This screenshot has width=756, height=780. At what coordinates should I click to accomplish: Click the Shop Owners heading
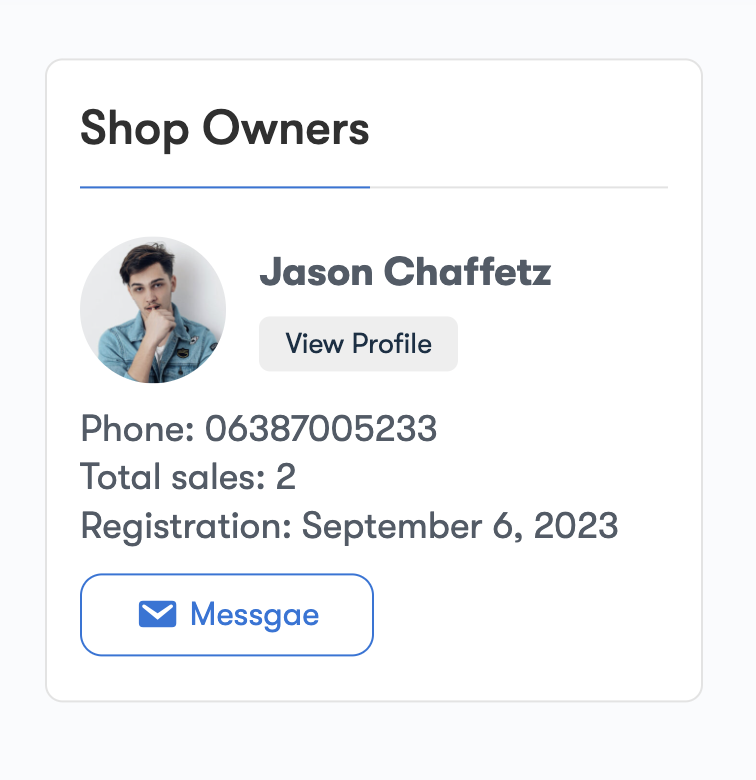click(225, 129)
